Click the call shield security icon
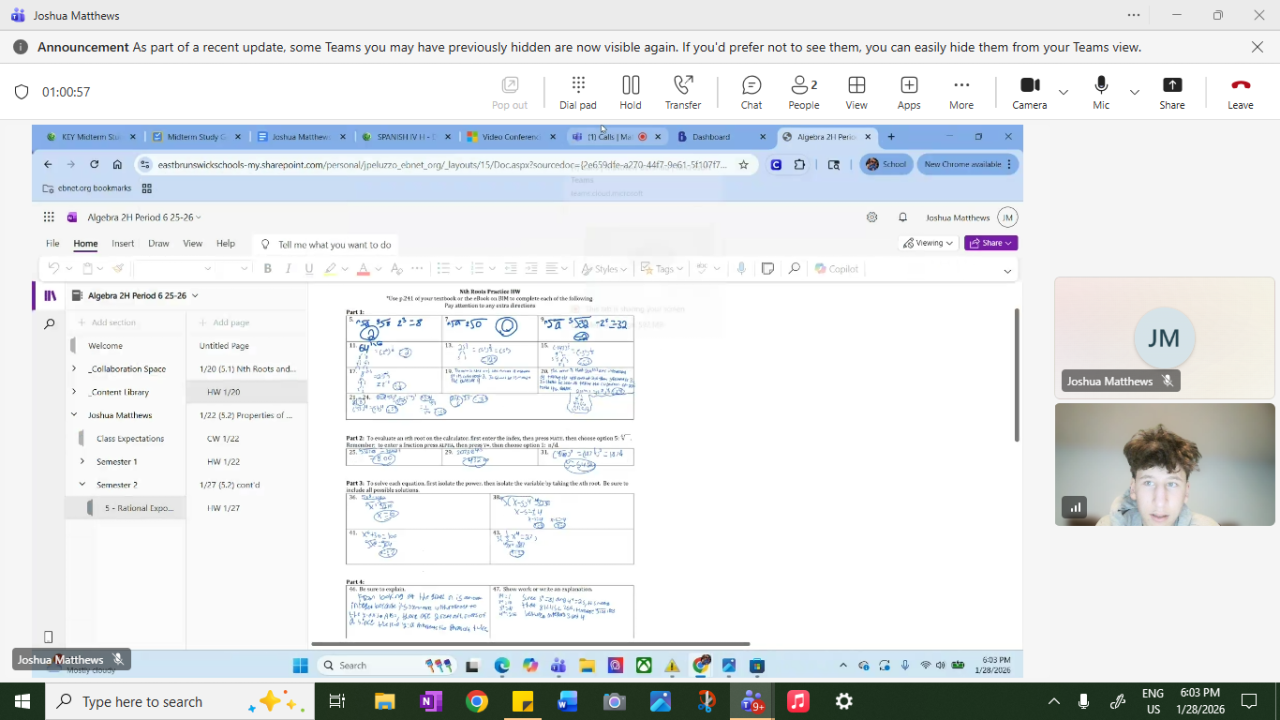The height and width of the screenshot is (720, 1280). coord(21,92)
